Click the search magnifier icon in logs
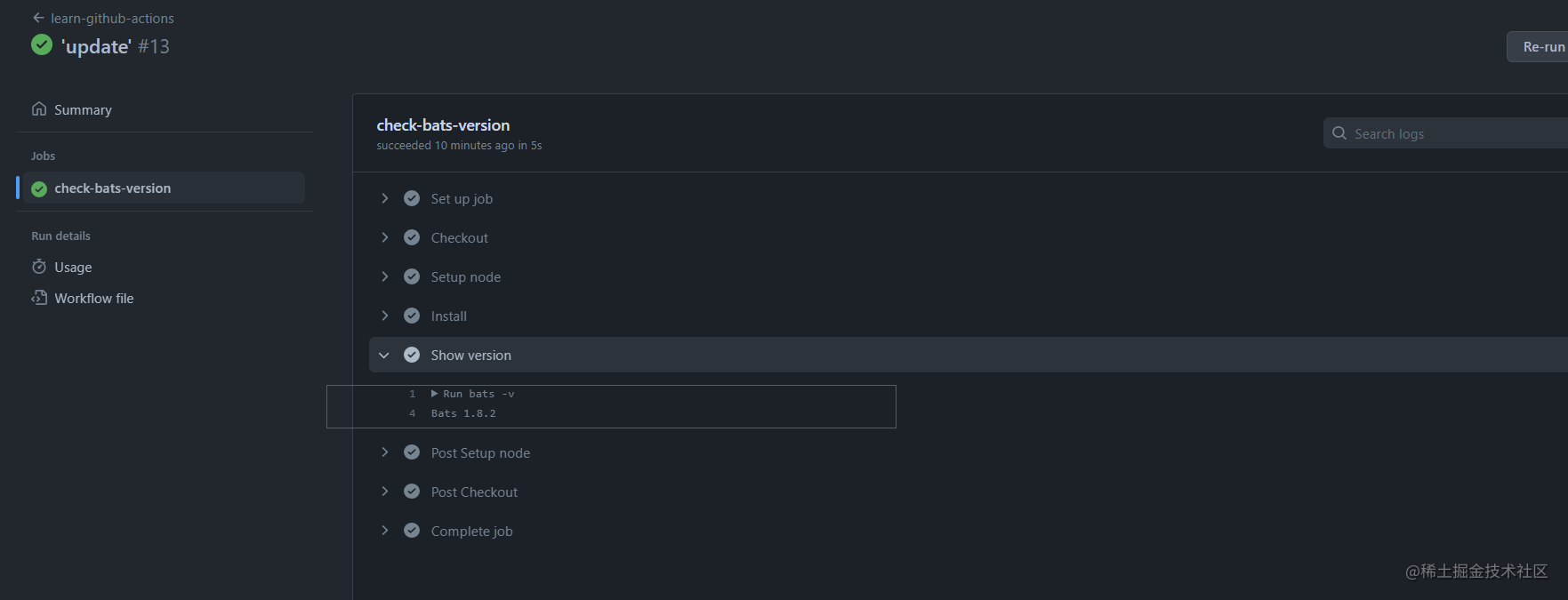 pyautogui.click(x=1339, y=133)
